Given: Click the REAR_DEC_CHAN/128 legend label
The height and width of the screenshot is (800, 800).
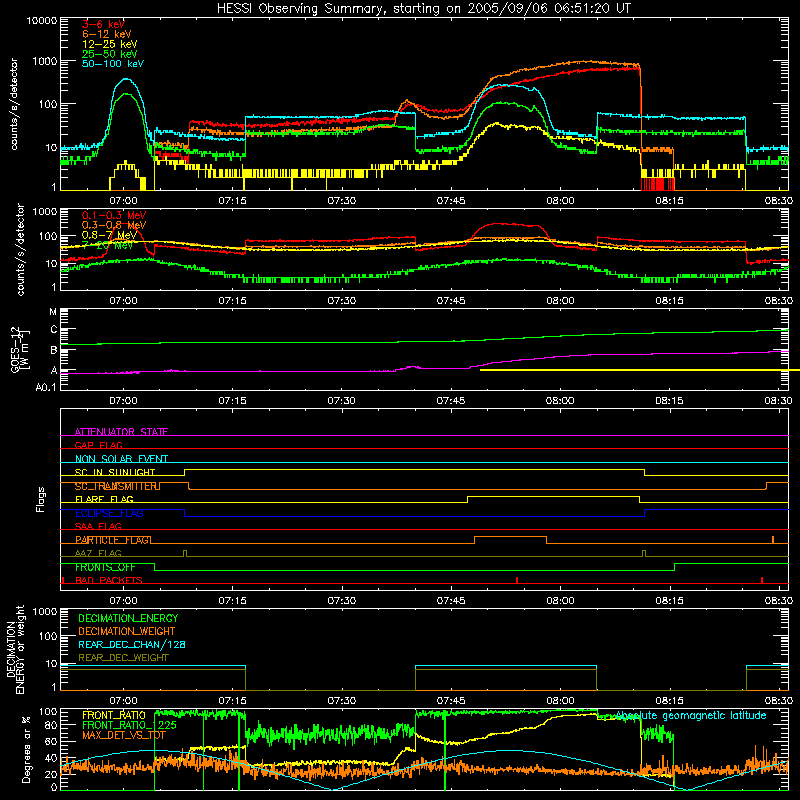Looking at the screenshot, I should [x=132, y=645].
